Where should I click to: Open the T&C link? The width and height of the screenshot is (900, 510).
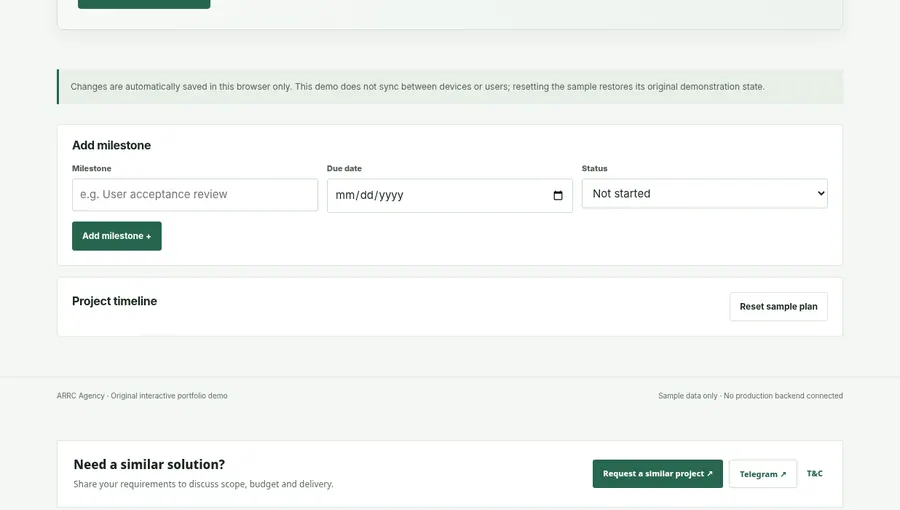click(814, 473)
